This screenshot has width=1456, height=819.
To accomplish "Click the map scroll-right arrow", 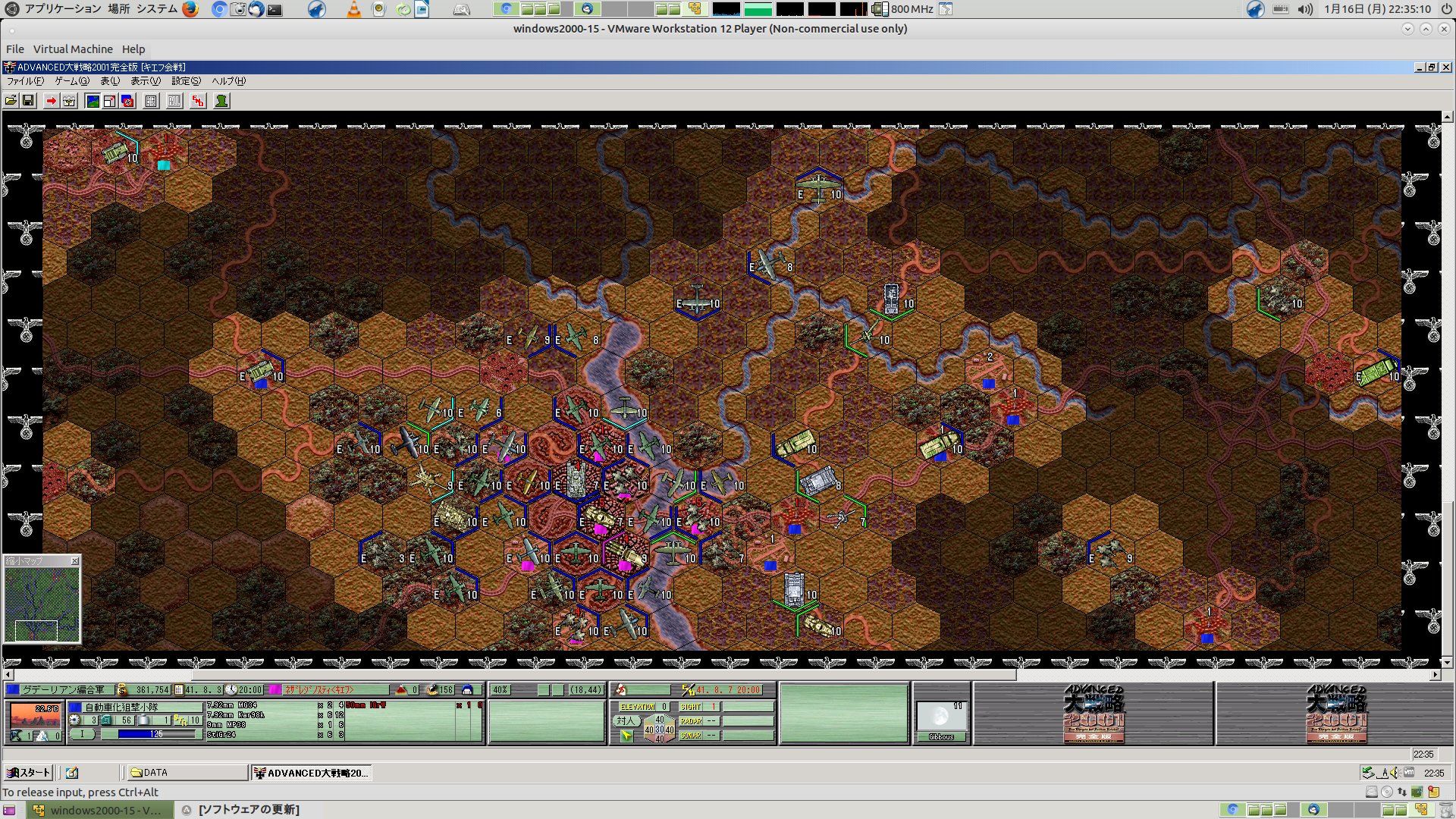I will pos(1435,674).
